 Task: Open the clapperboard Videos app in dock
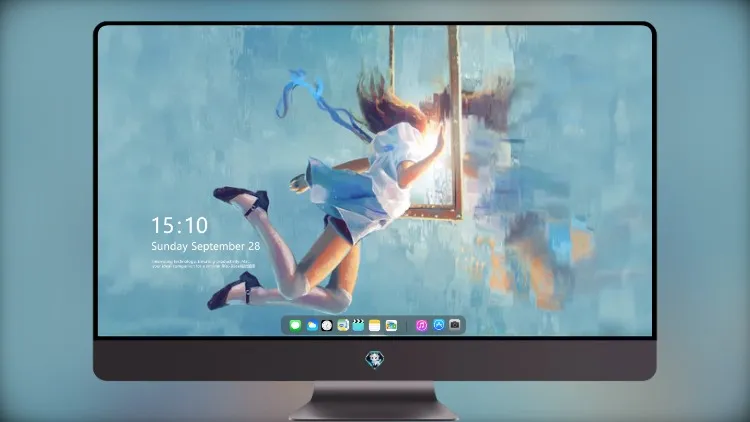click(358, 325)
